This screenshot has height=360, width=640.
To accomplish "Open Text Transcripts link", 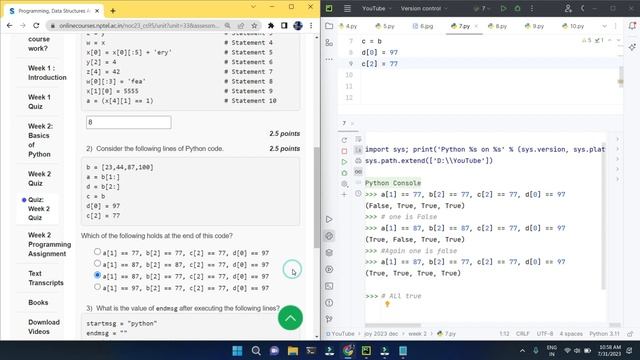I will [x=46, y=278].
